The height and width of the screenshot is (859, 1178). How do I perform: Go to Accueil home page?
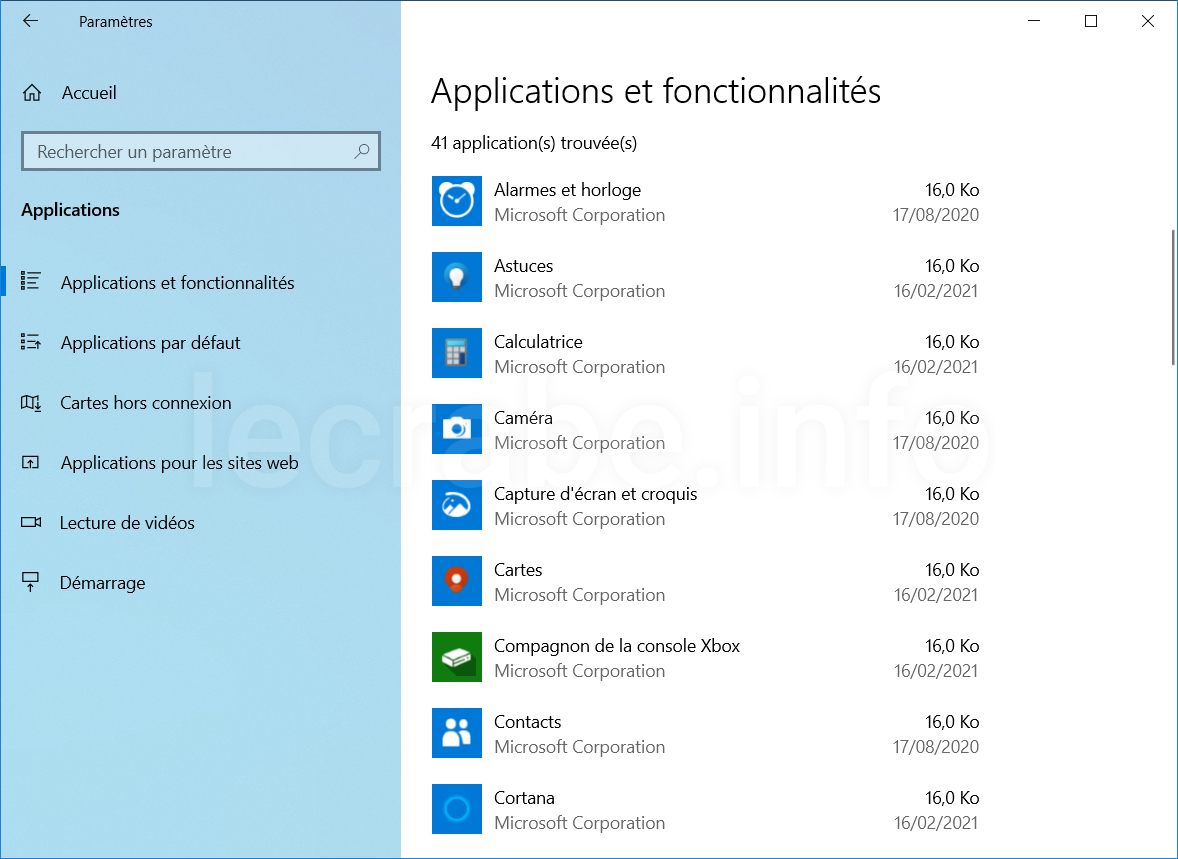coord(89,93)
